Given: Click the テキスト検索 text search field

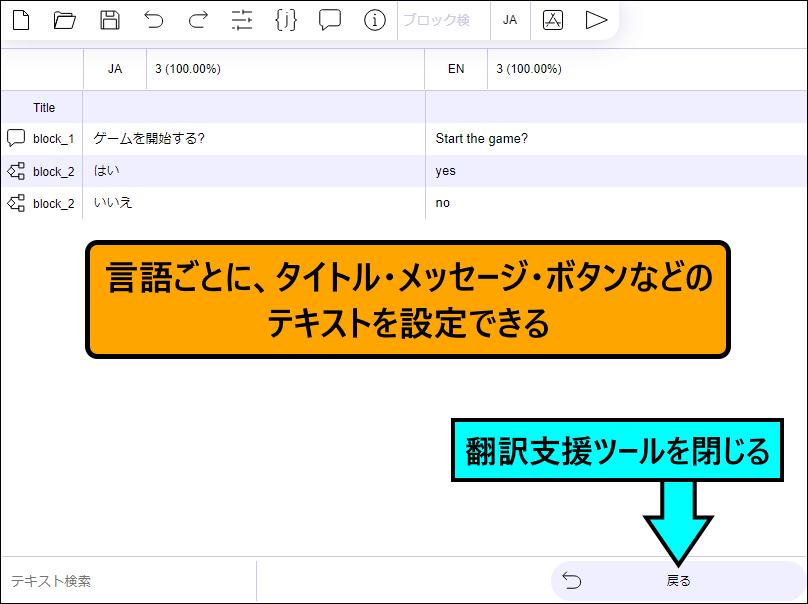Looking at the screenshot, I should (128, 581).
